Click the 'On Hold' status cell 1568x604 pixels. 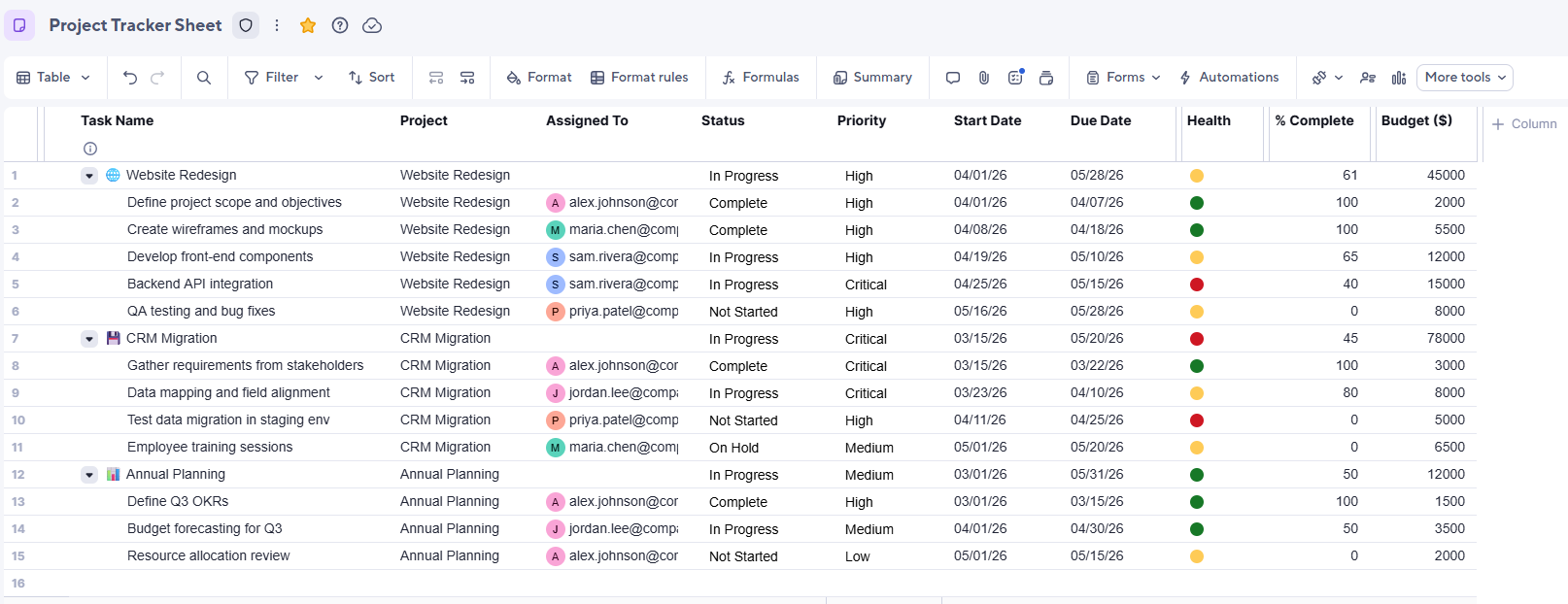(733, 448)
